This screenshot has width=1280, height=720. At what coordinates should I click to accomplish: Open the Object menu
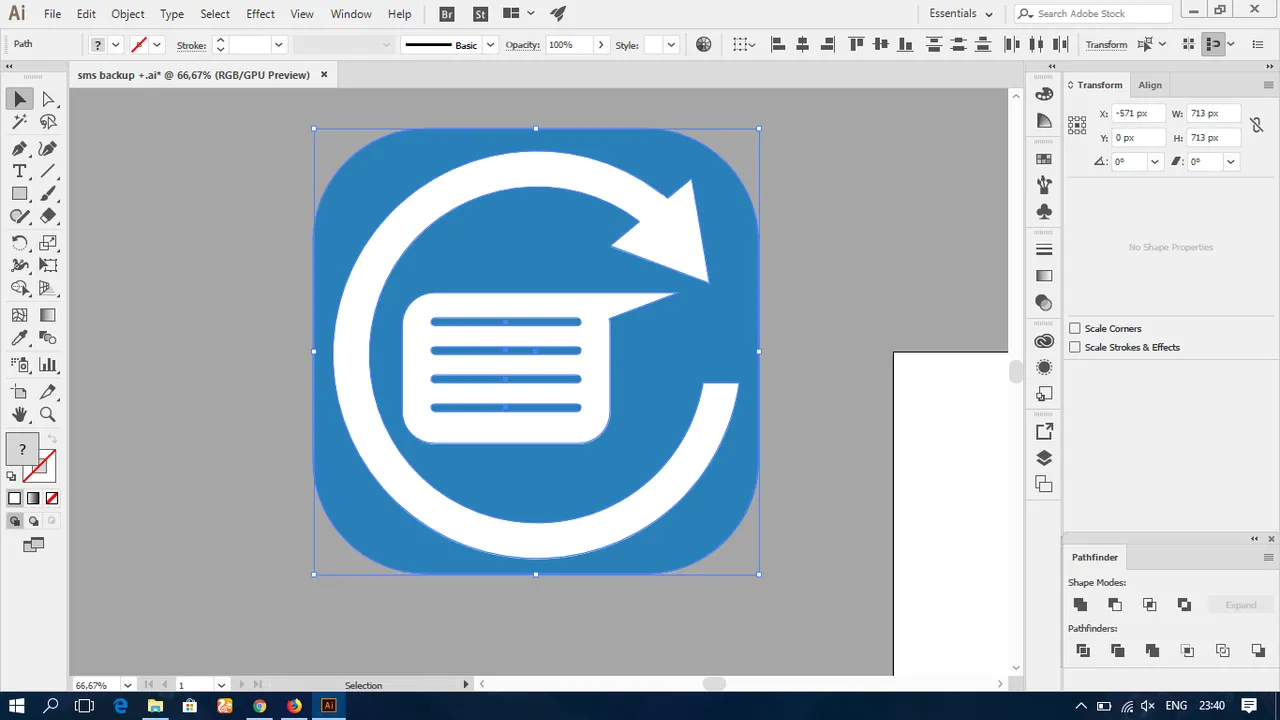[128, 14]
